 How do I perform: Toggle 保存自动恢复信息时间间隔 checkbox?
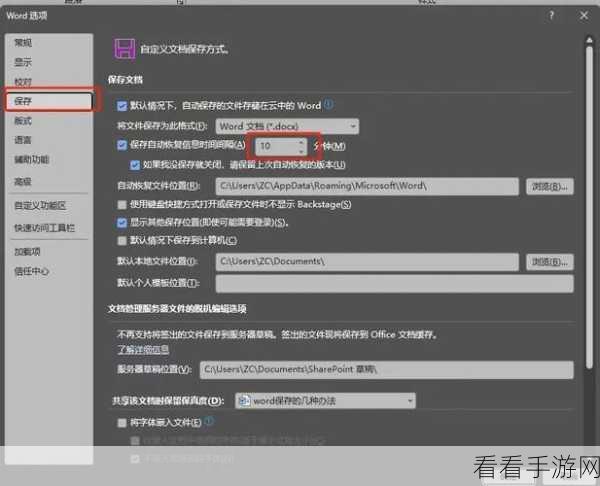tap(122, 145)
